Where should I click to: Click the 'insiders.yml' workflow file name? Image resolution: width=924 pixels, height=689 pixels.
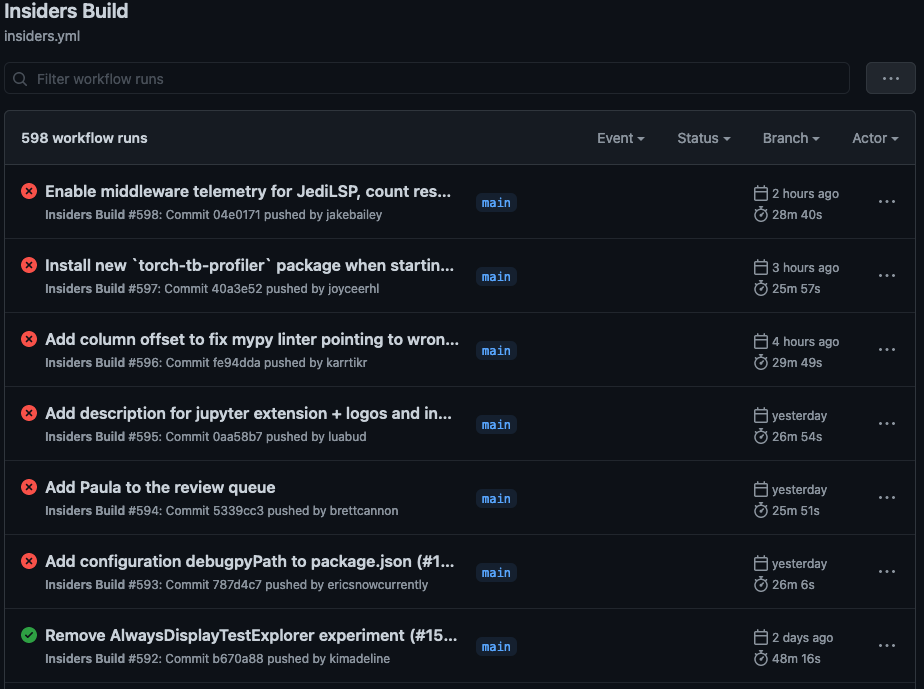click(x=41, y=36)
